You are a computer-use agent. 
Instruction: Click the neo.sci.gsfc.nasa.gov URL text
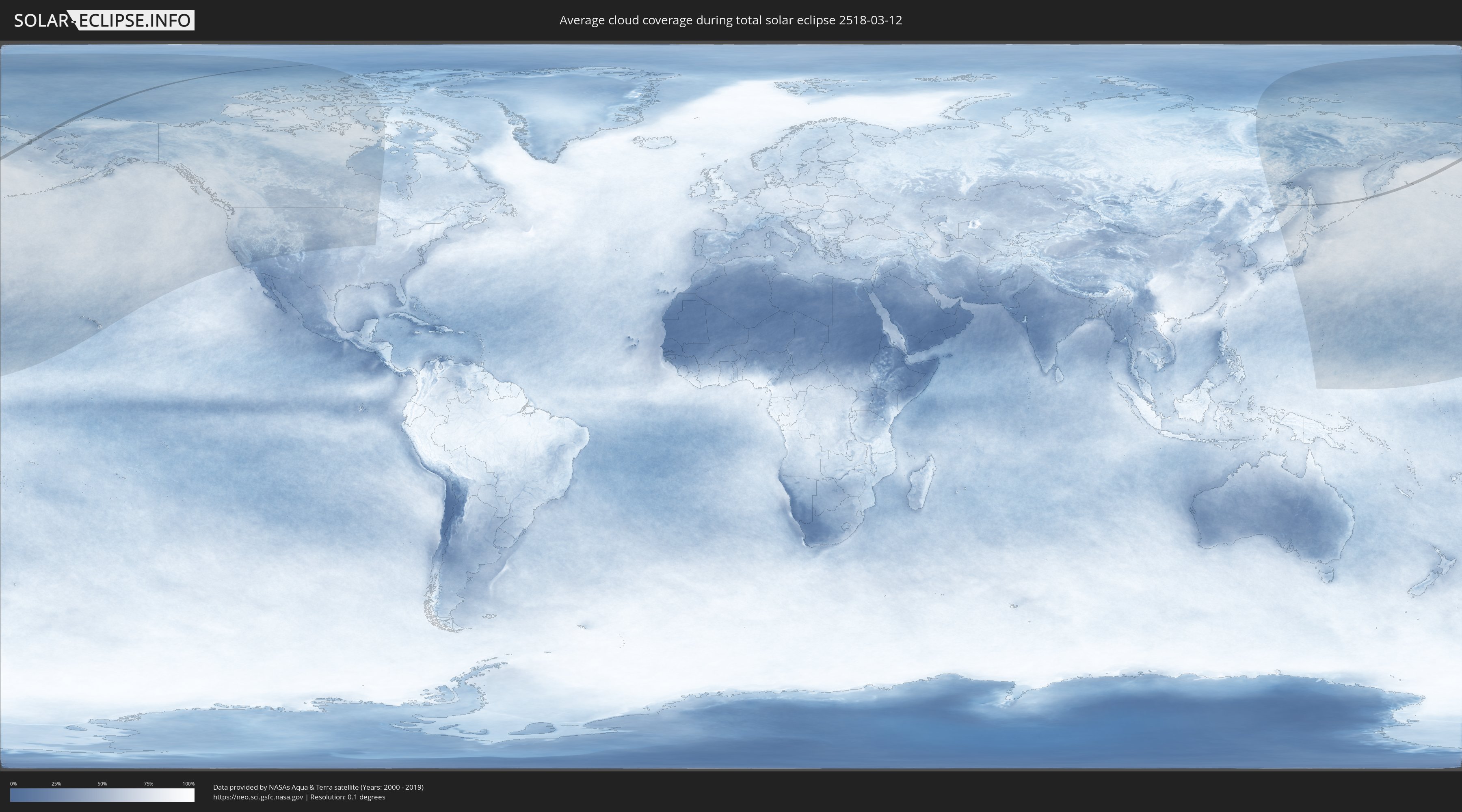point(257,797)
